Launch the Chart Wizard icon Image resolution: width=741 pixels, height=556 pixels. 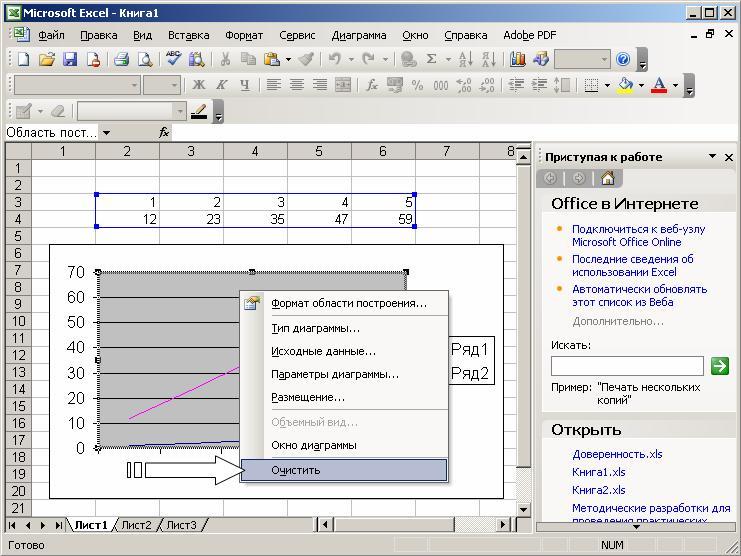517,60
